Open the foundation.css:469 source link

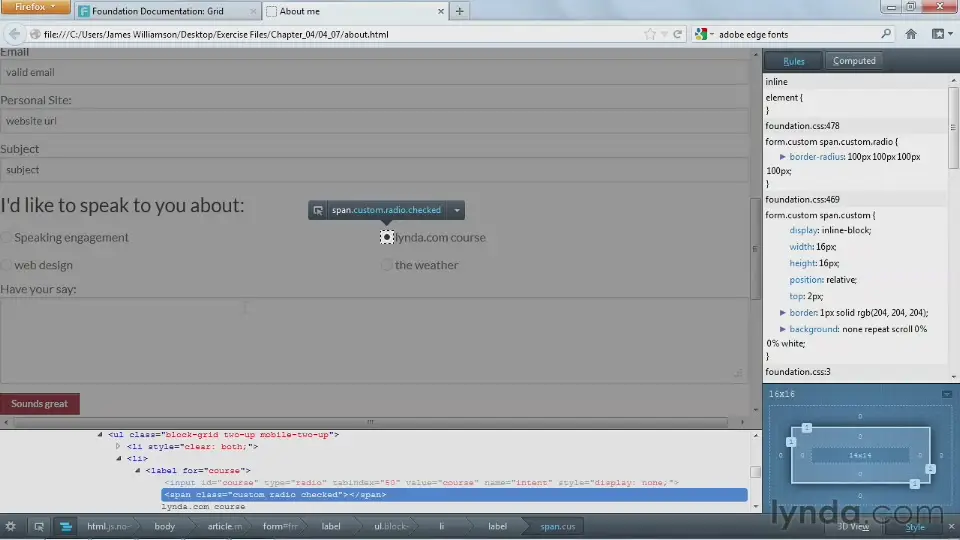tap(802, 200)
